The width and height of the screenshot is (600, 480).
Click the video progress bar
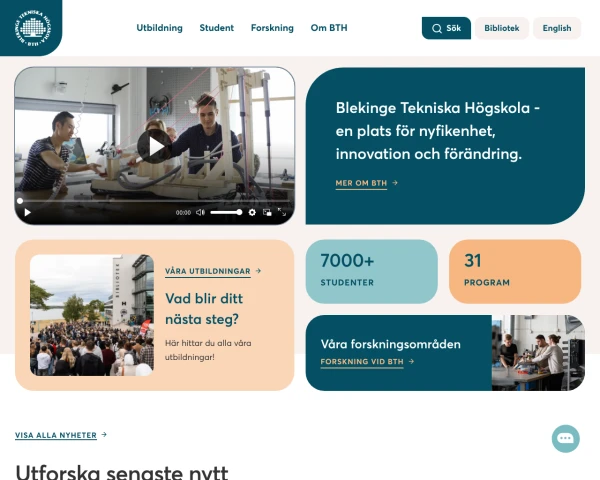click(154, 201)
